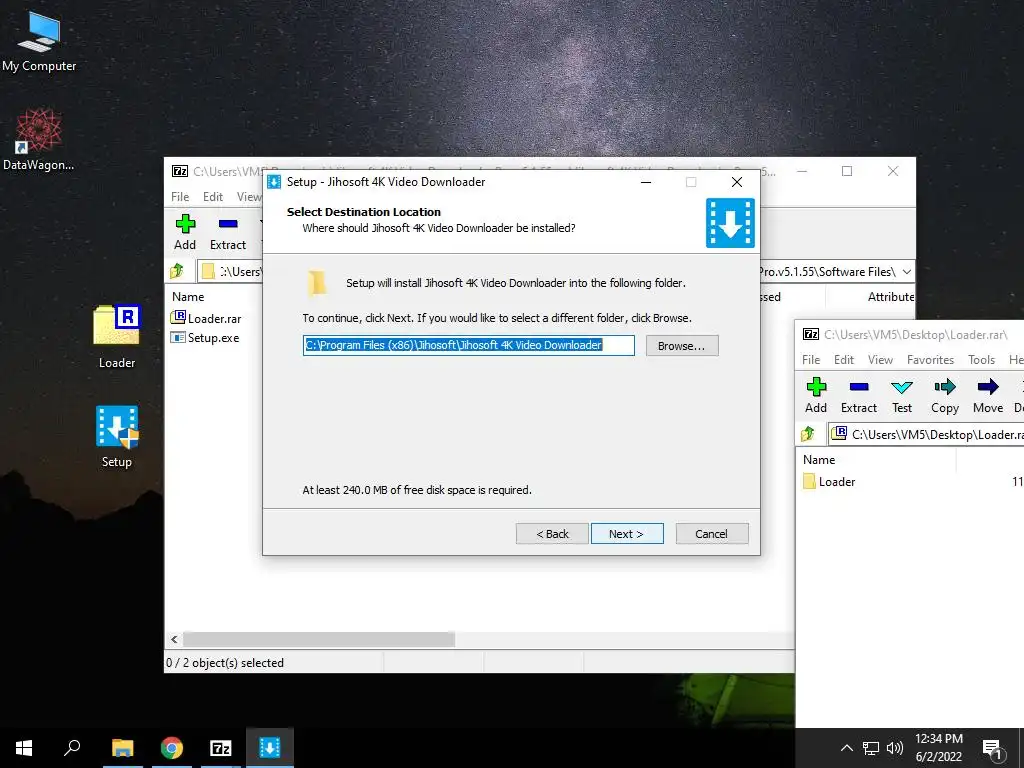
Task: Click Name column header in back 7-Zip window
Action: click(x=188, y=296)
